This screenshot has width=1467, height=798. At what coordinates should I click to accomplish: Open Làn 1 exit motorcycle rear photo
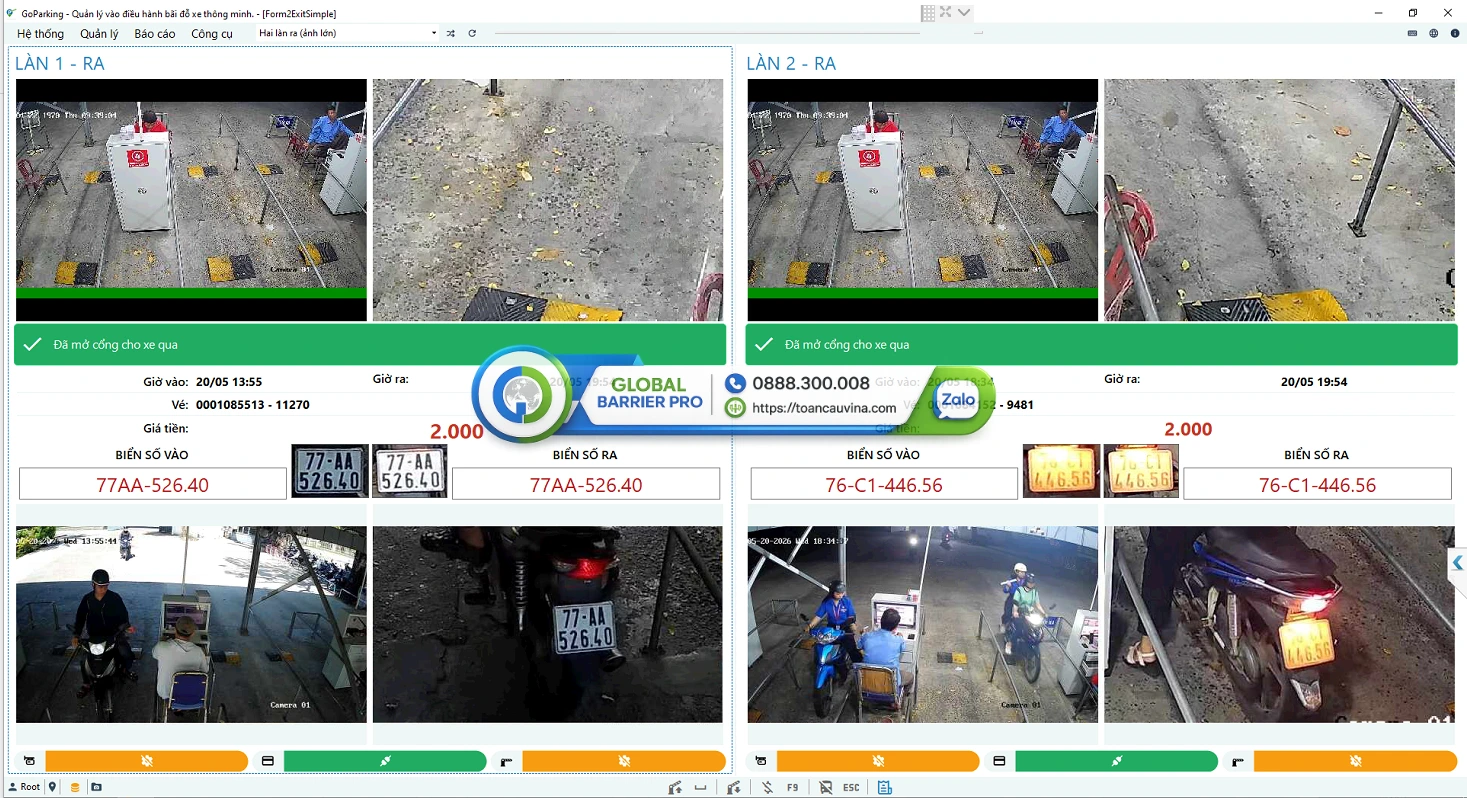548,624
